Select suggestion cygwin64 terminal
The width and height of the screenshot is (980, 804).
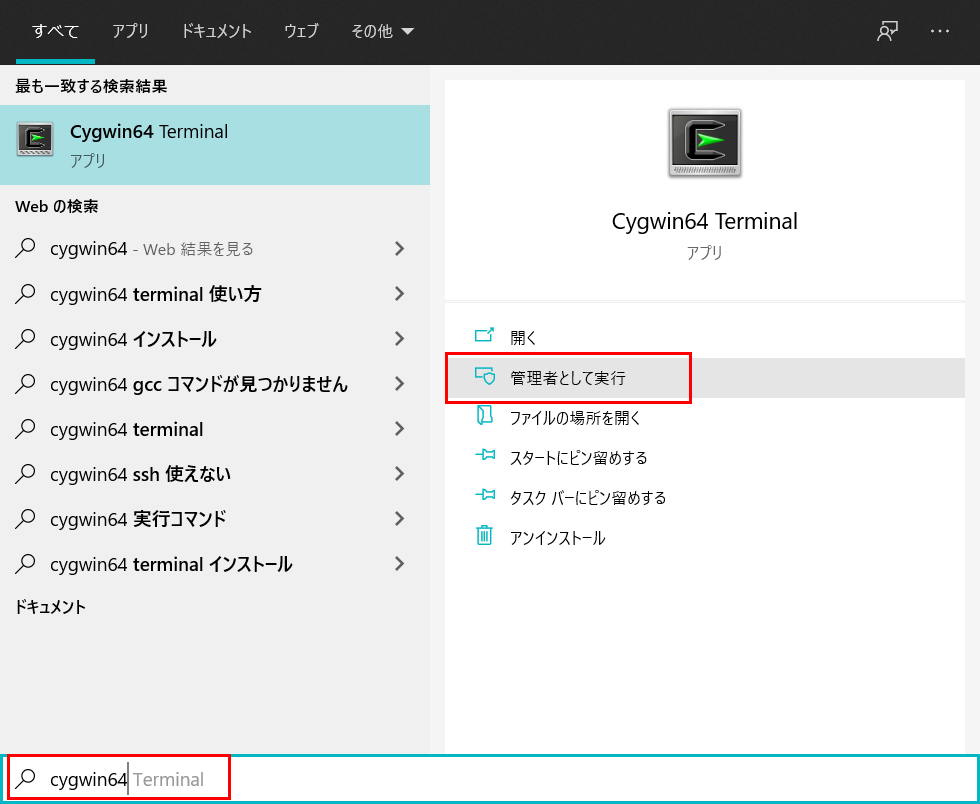(215, 429)
